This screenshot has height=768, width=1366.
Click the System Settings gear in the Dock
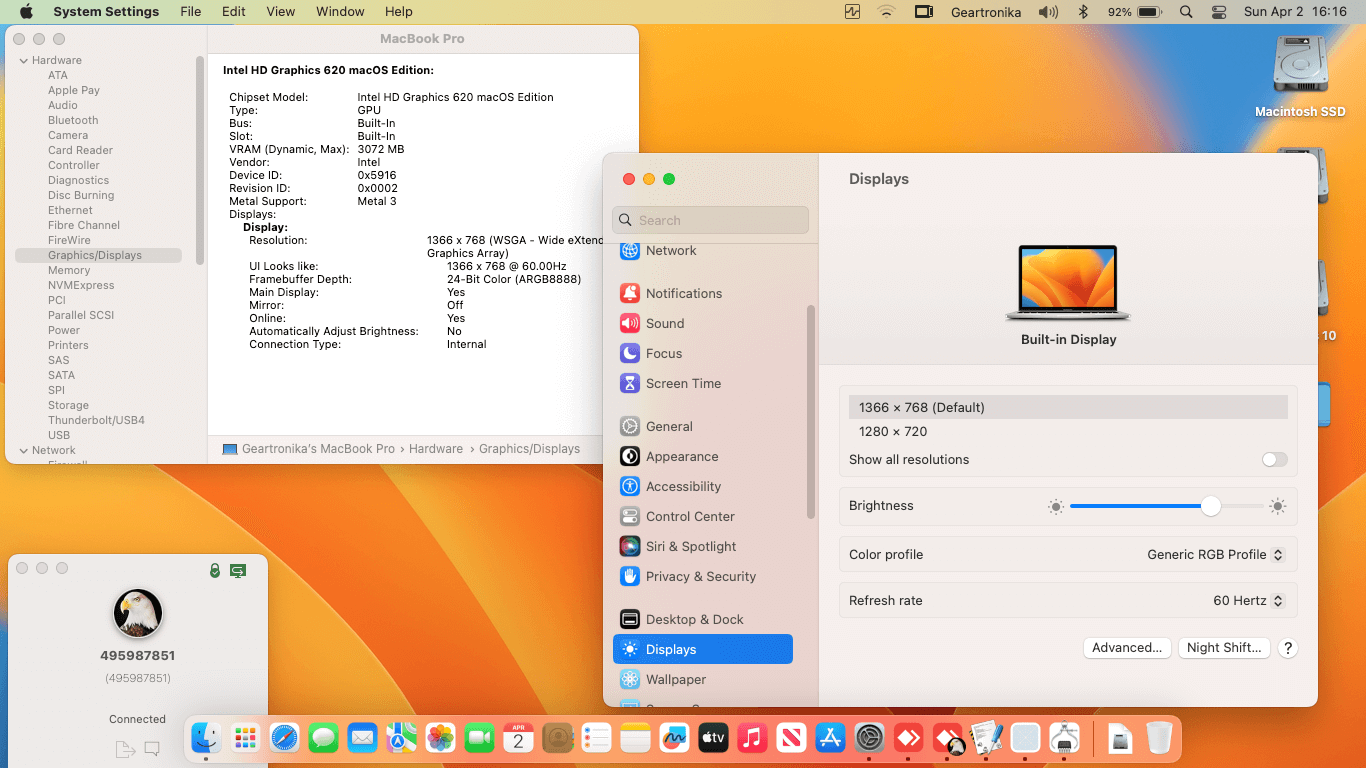pyautogui.click(x=869, y=738)
